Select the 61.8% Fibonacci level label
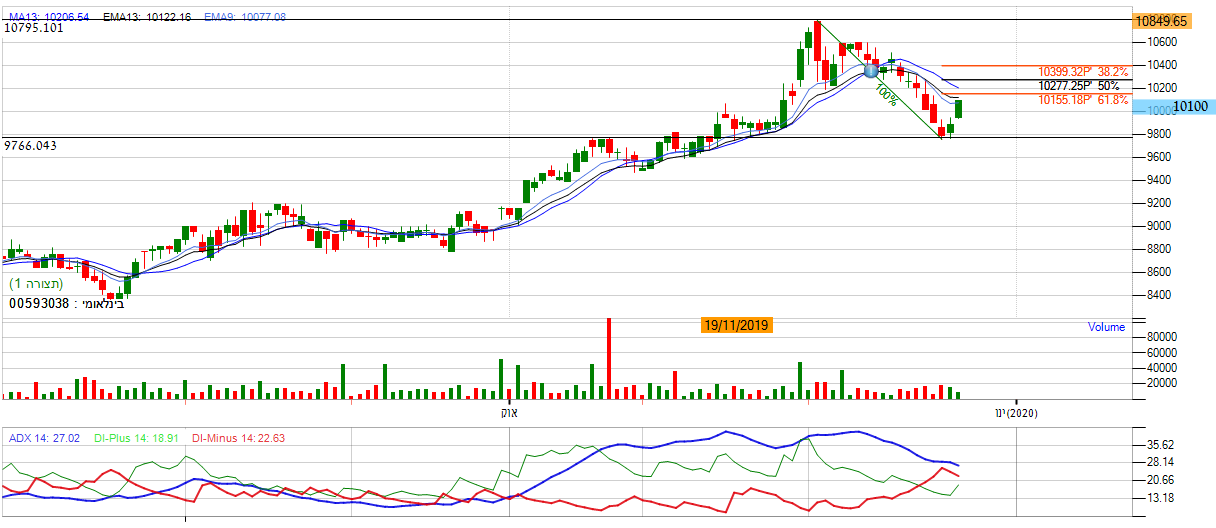The image size is (1216, 528). (x=1083, y=100)
